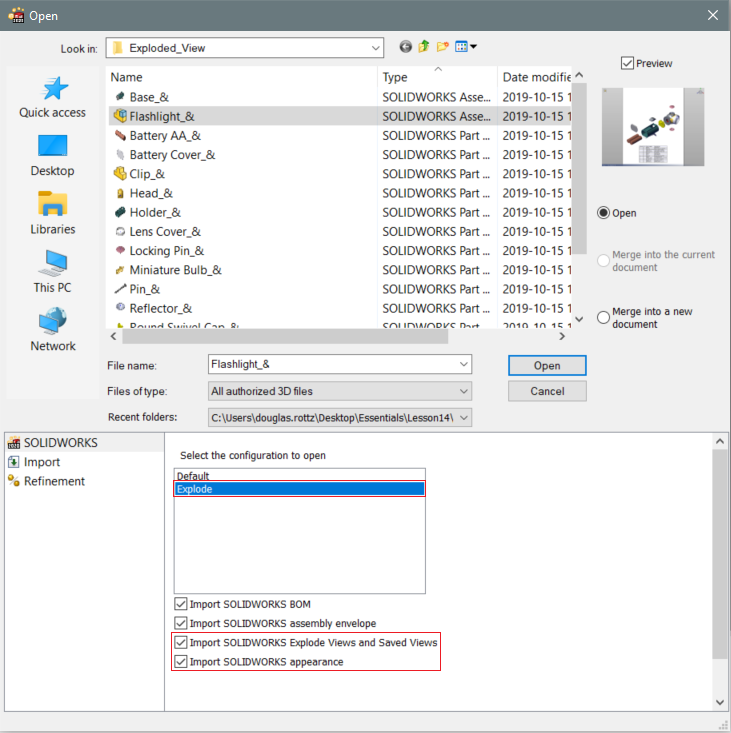Click the green Back navigation icon
Screen dimensions: 731x733
(405, 47)
